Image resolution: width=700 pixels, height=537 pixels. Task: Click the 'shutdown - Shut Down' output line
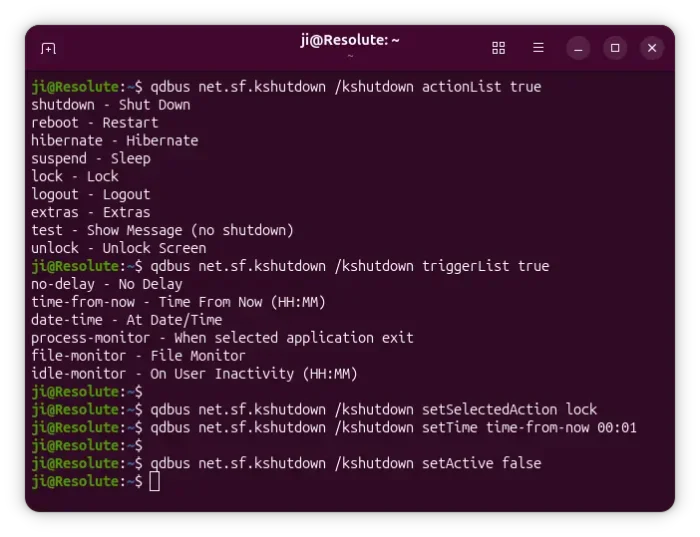click(x=110, y=105)
